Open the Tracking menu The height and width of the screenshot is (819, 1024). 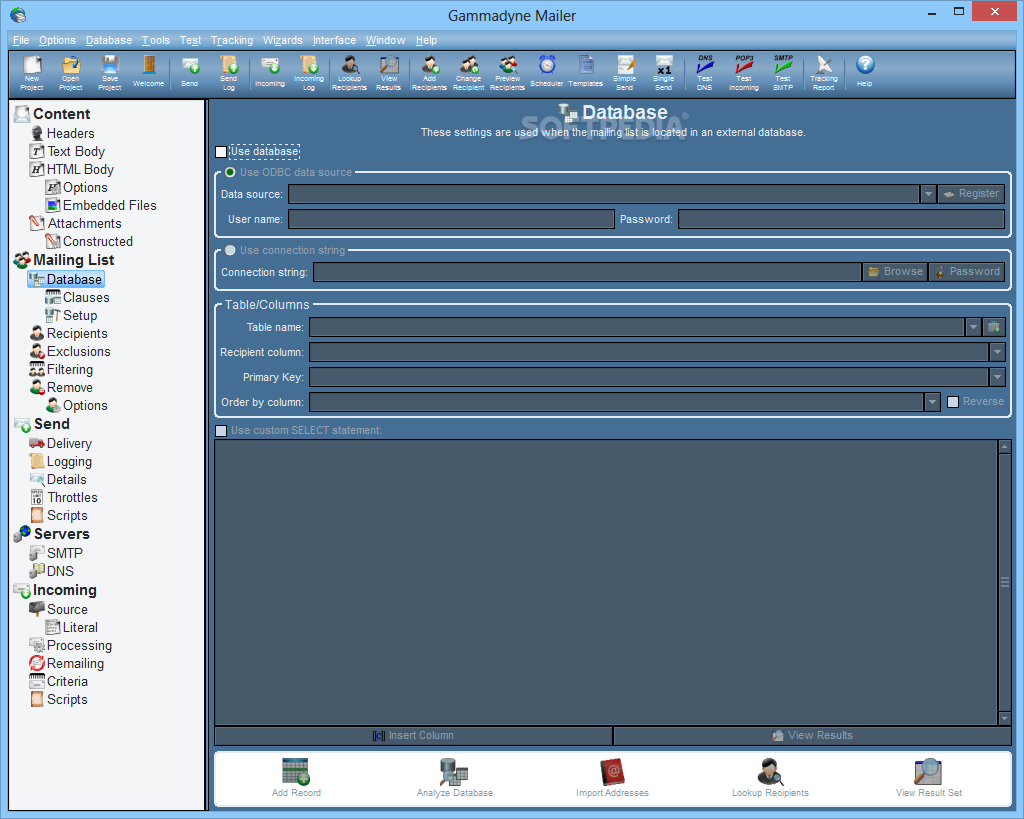coord(232,40)
